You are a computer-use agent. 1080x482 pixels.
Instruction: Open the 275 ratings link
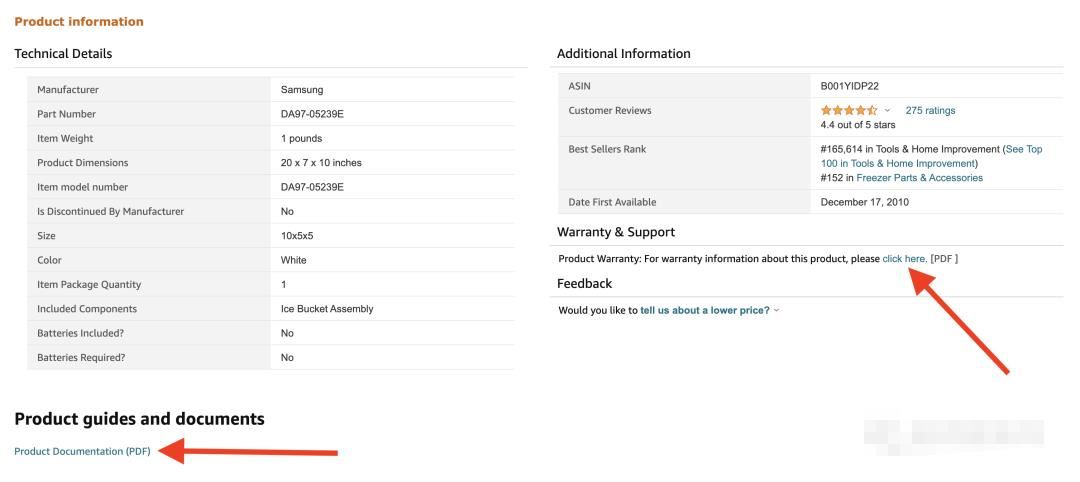pos(930,110)
